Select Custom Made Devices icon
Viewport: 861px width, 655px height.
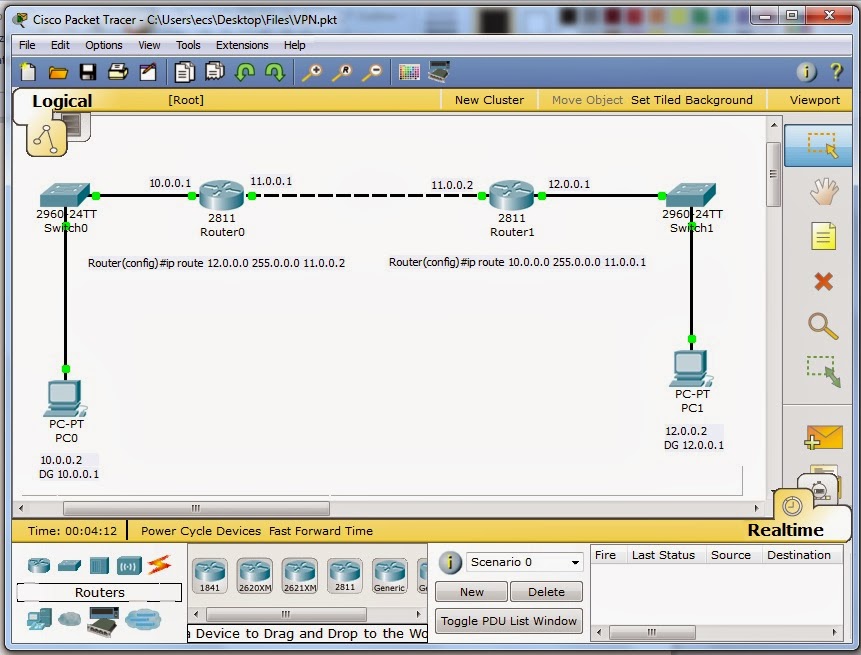[x=103, y=621]
